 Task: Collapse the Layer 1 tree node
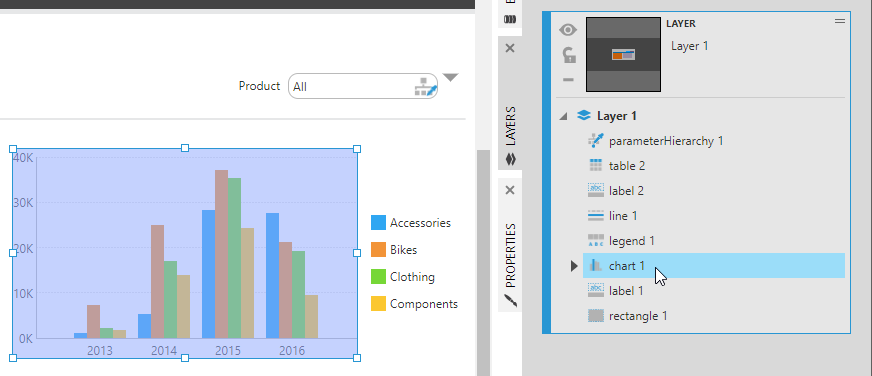[x=563, y=116]
